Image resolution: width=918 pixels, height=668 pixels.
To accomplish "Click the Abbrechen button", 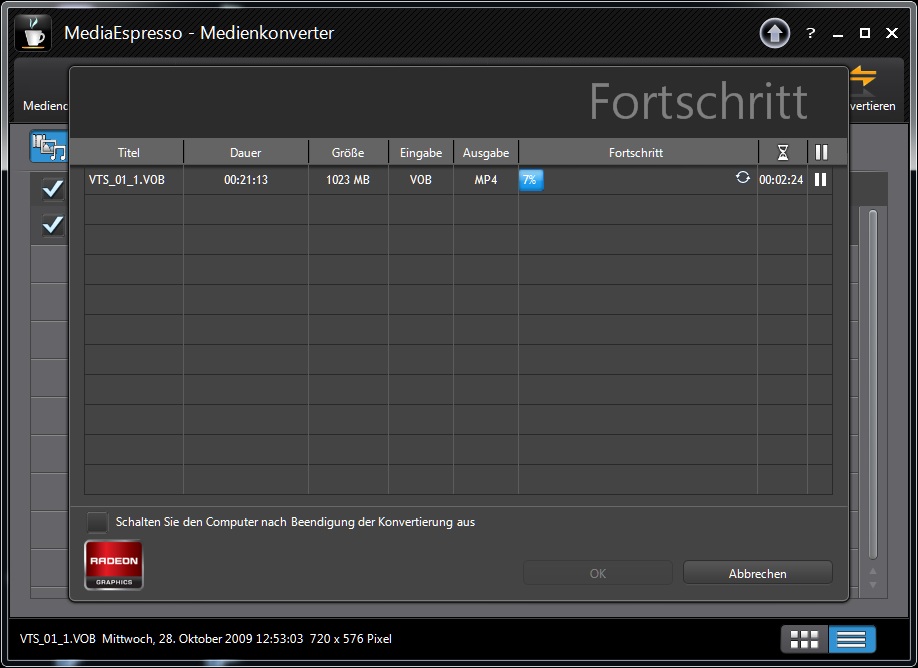I will [x=758, y=573].
